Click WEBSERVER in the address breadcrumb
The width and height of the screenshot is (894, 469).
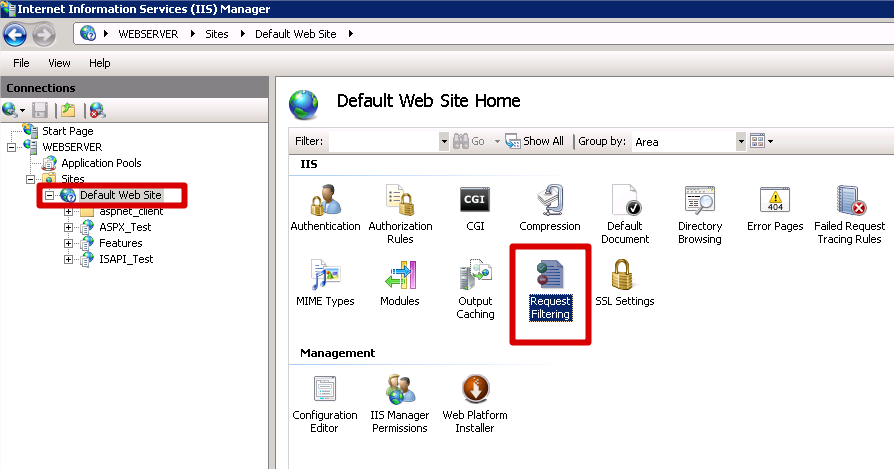pyautogui.click(x=148, y=34)
